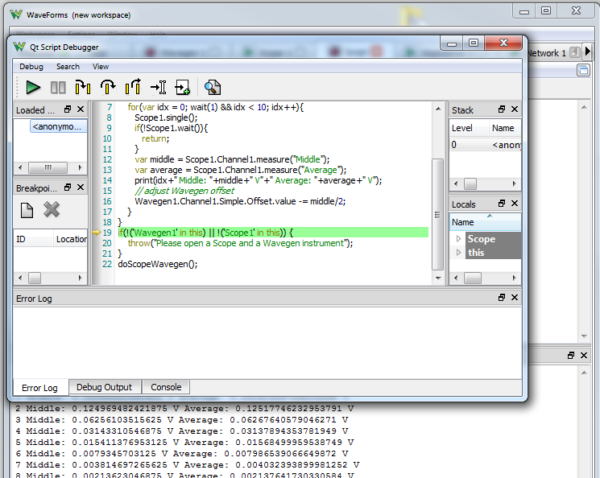Click the Find in Script magnifier icon

tap(212, 87)
